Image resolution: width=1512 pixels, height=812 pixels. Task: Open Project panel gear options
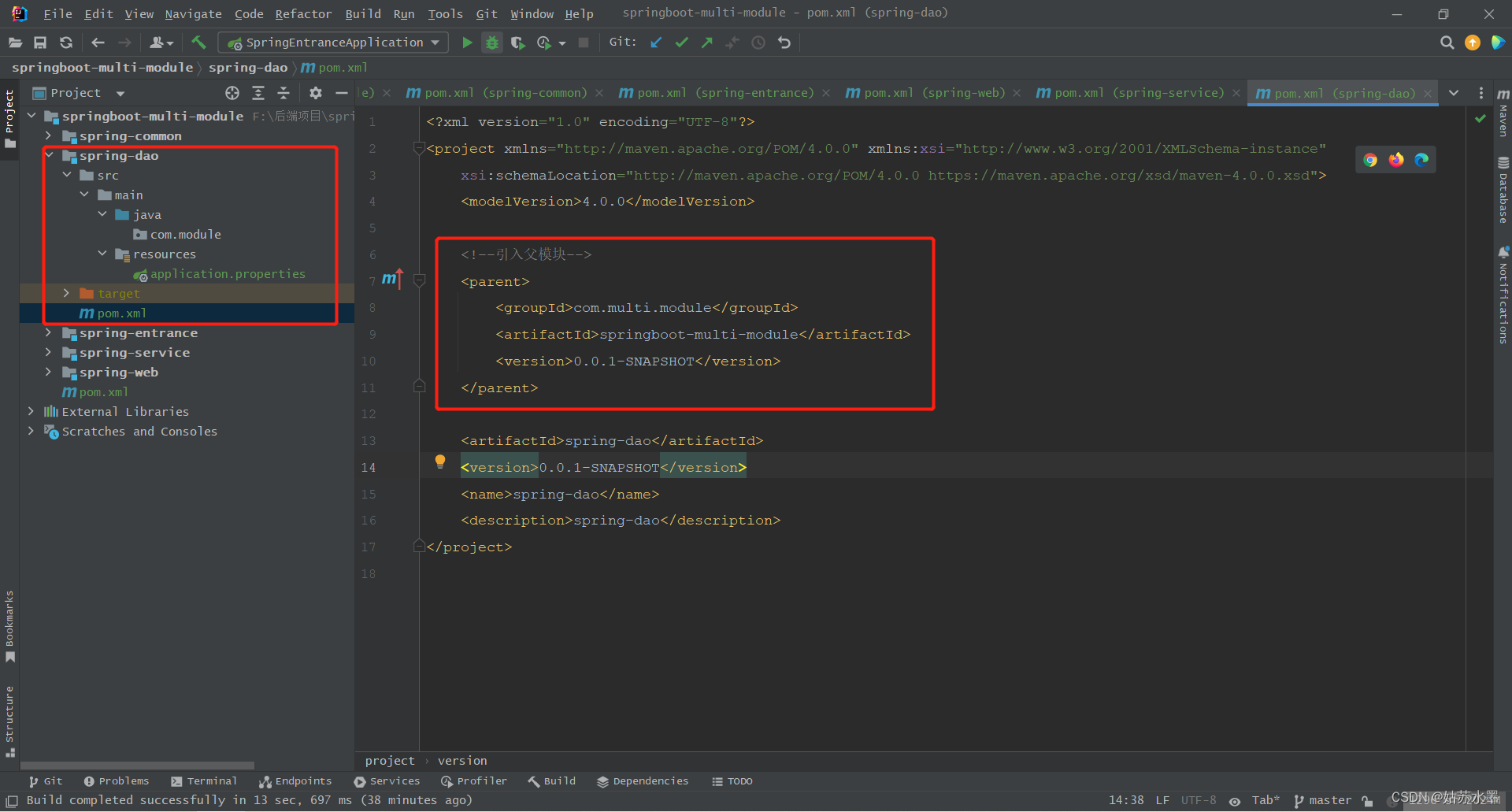click(x=316, y=93)
